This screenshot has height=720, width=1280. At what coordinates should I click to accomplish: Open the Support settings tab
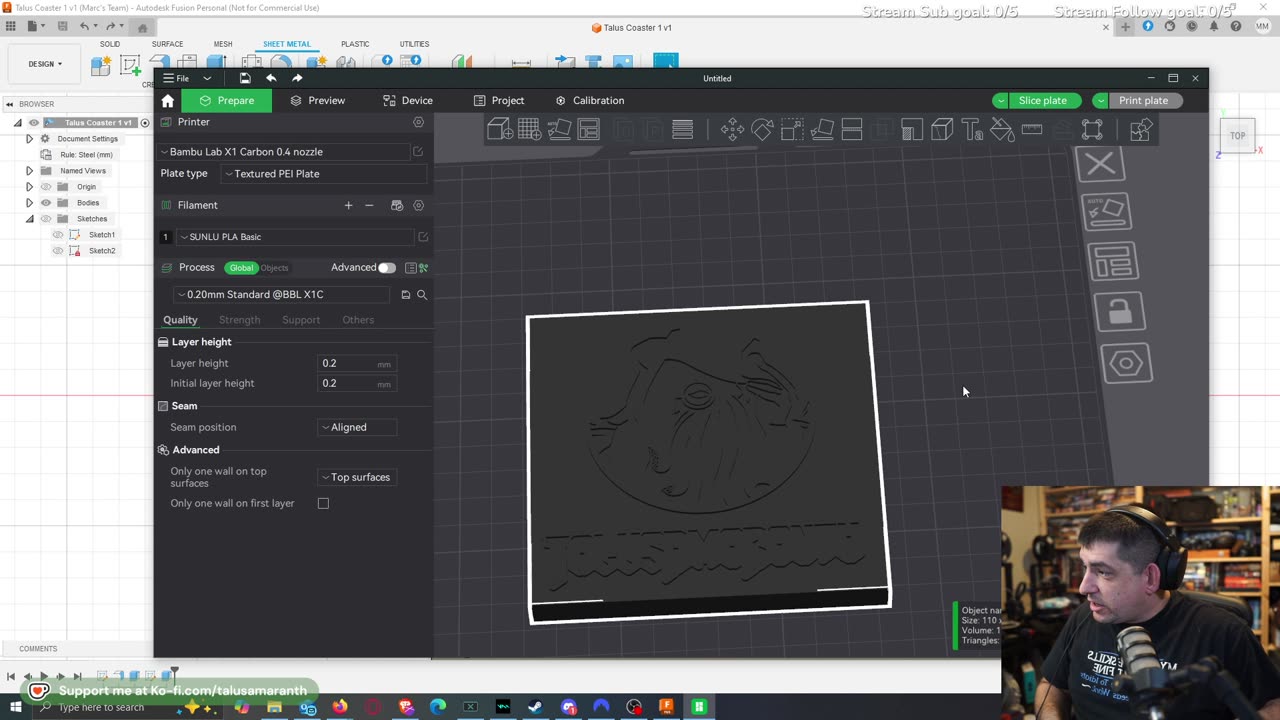[301, 320]
